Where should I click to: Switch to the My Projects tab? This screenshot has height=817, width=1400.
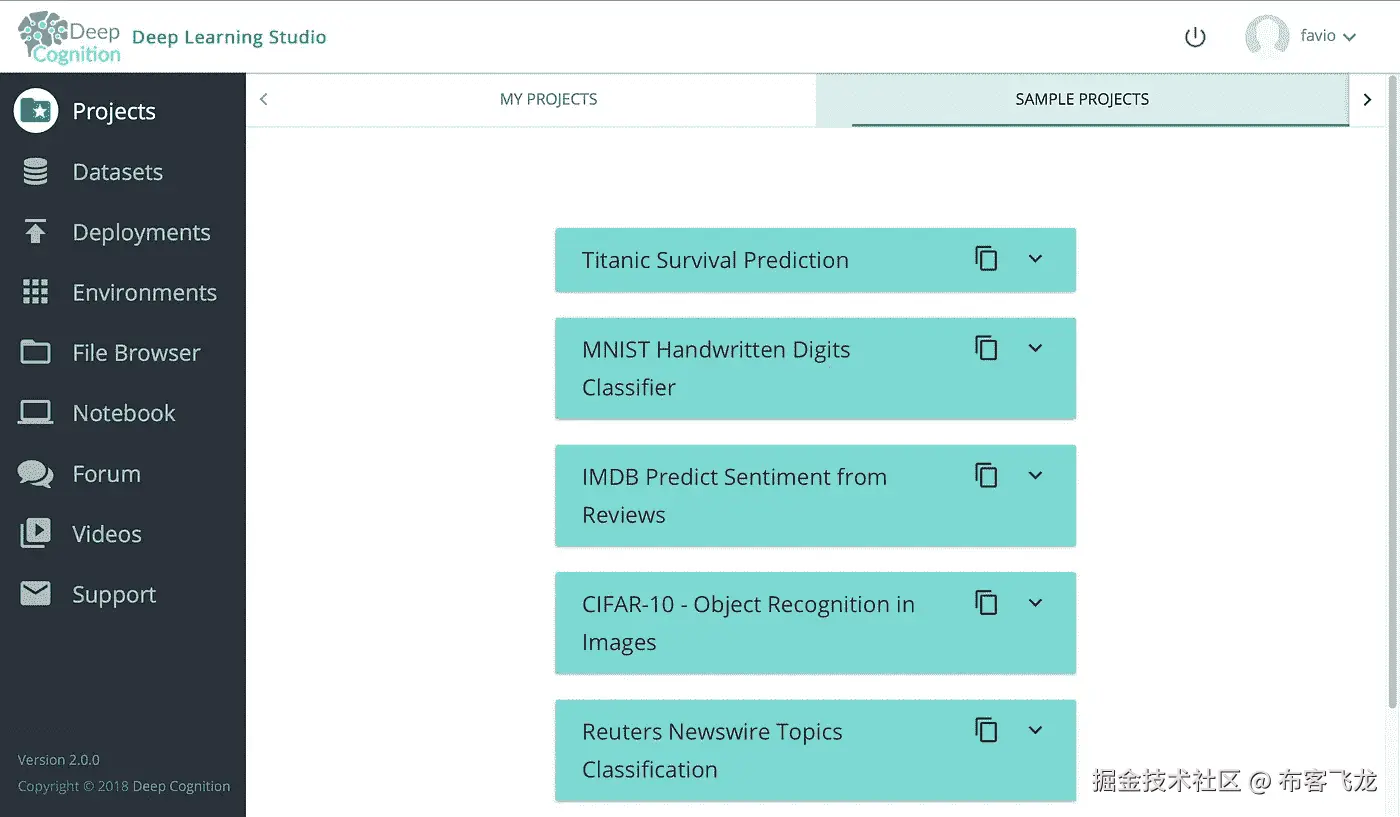pos(548,99)
